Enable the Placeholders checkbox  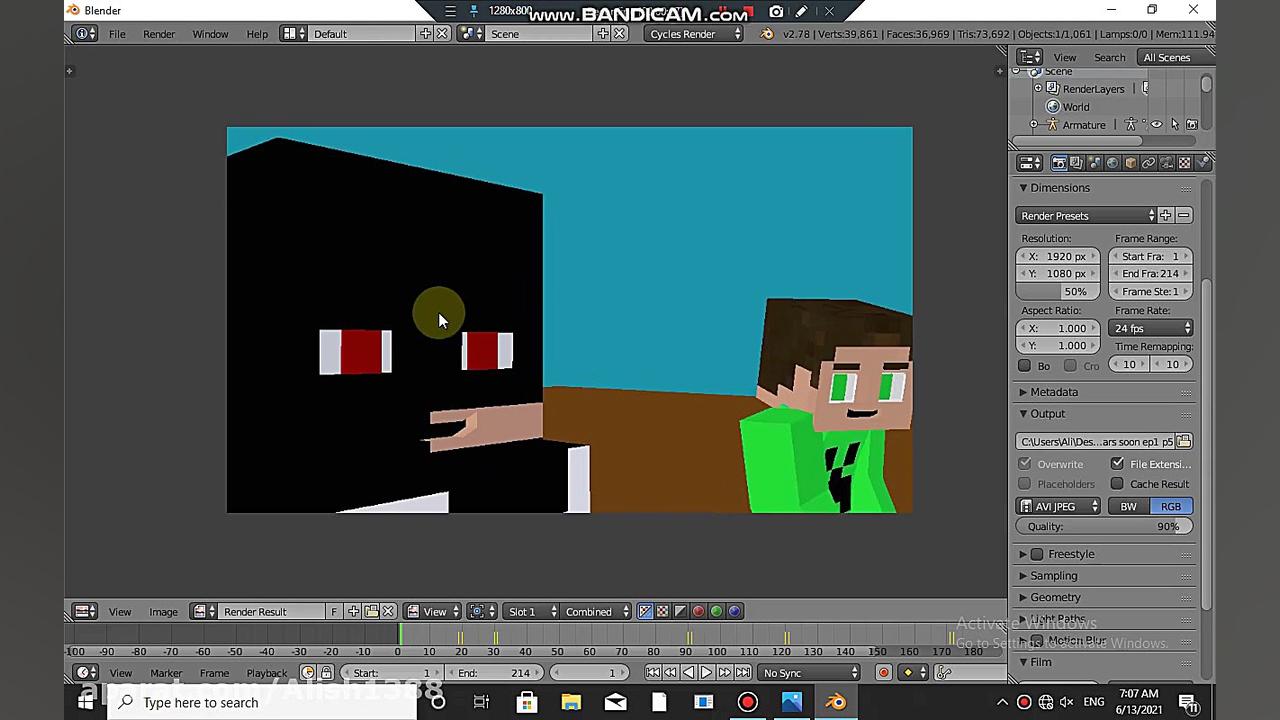(x=1025, y=484)
